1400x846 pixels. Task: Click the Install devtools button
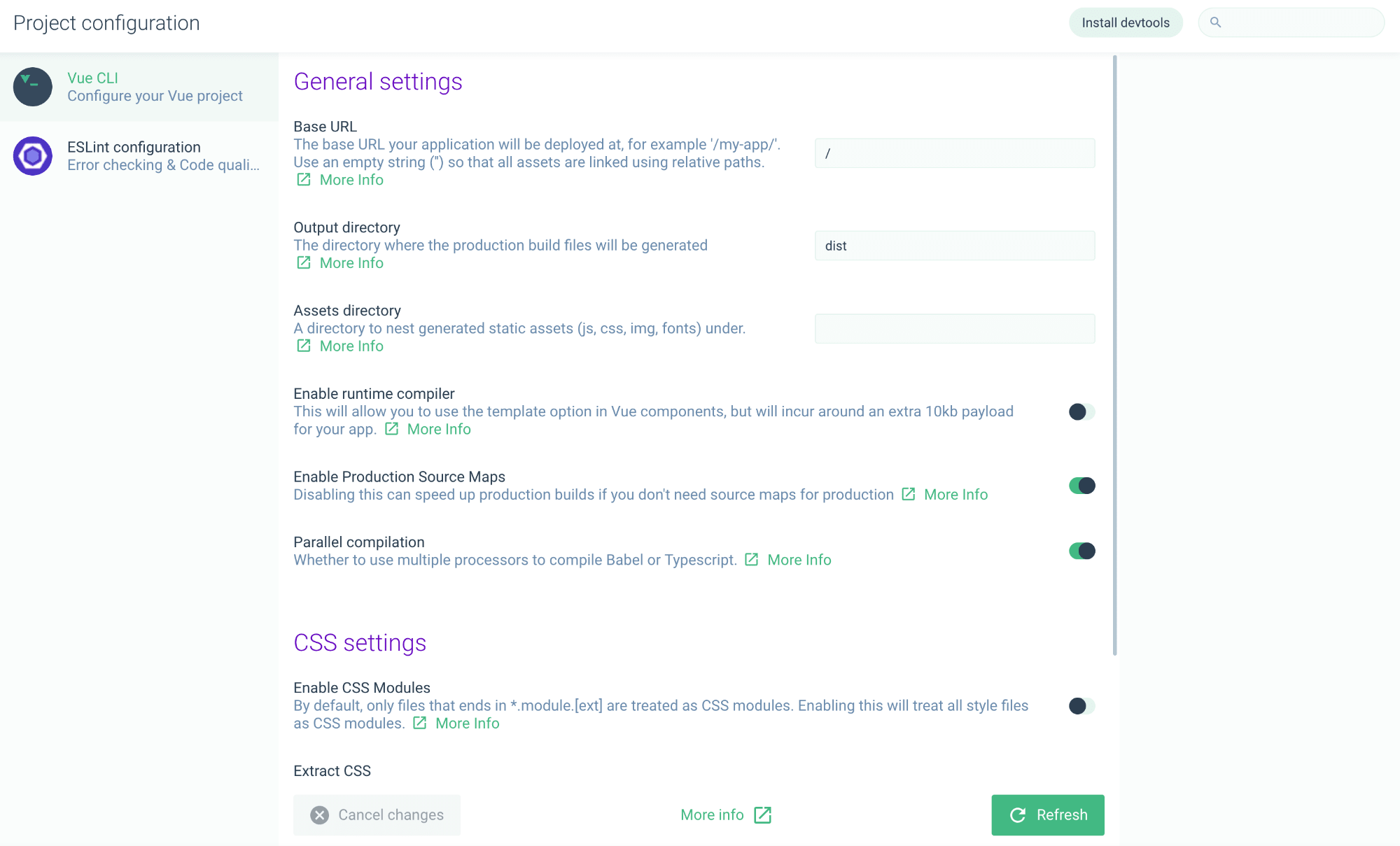(1126, 22)
